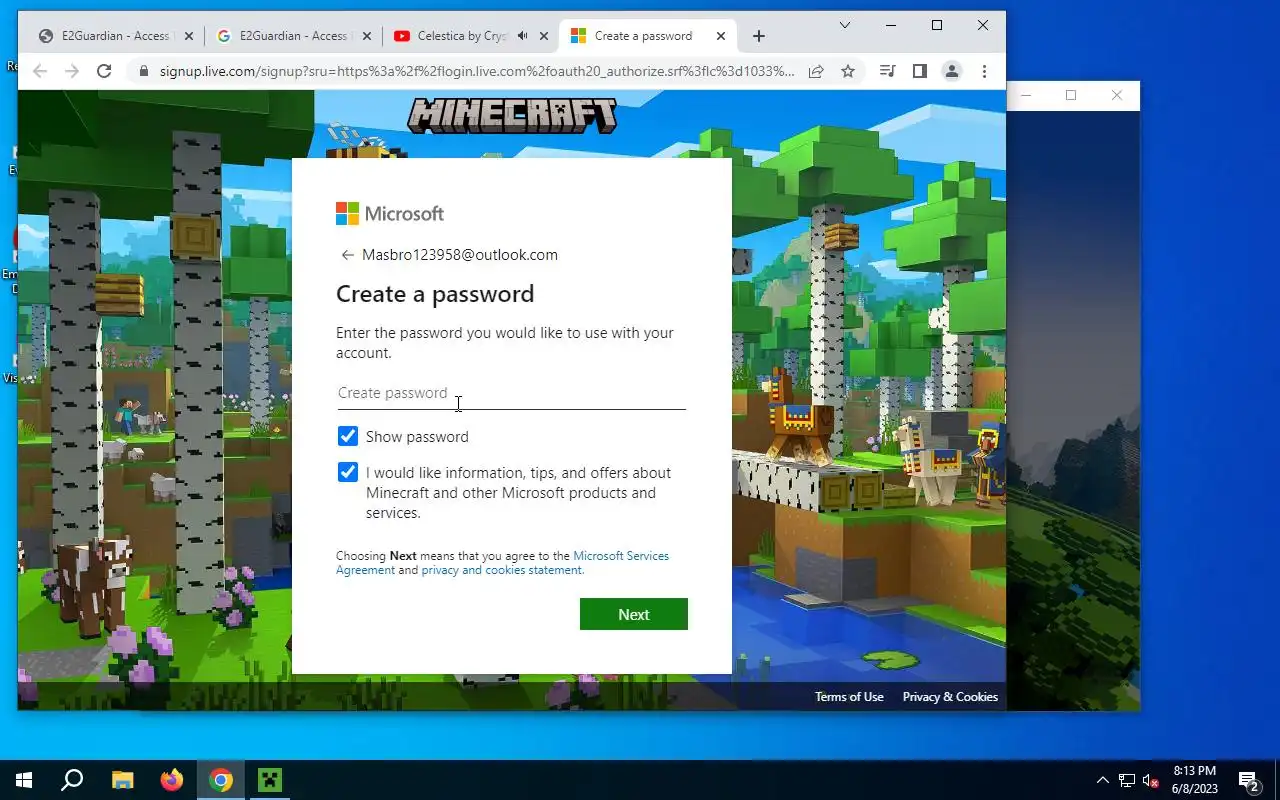
Task: Launch Firefox from the taskbar
Action: point(172,780)
